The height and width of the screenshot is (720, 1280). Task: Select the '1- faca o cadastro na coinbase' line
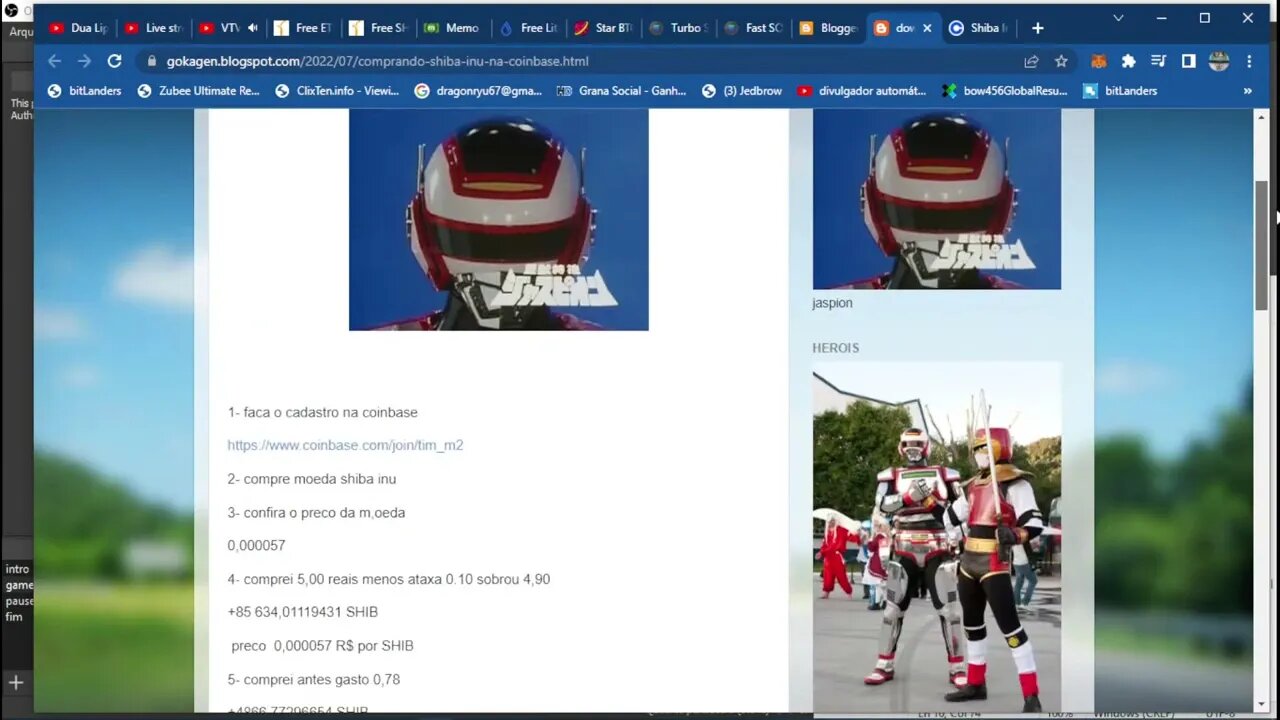pos(322,412)
